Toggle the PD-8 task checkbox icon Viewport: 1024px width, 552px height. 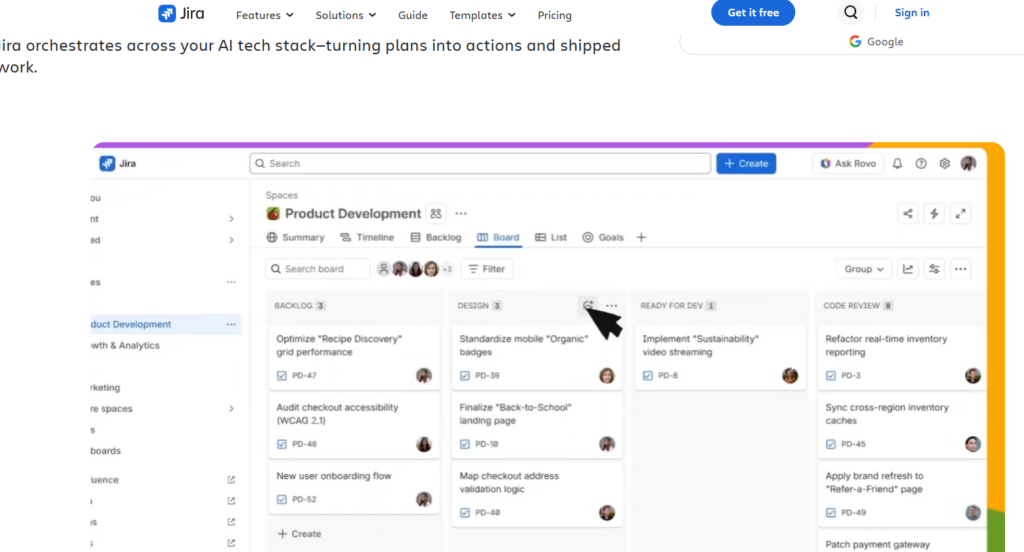pyautogui.click(x=647, y=376)
